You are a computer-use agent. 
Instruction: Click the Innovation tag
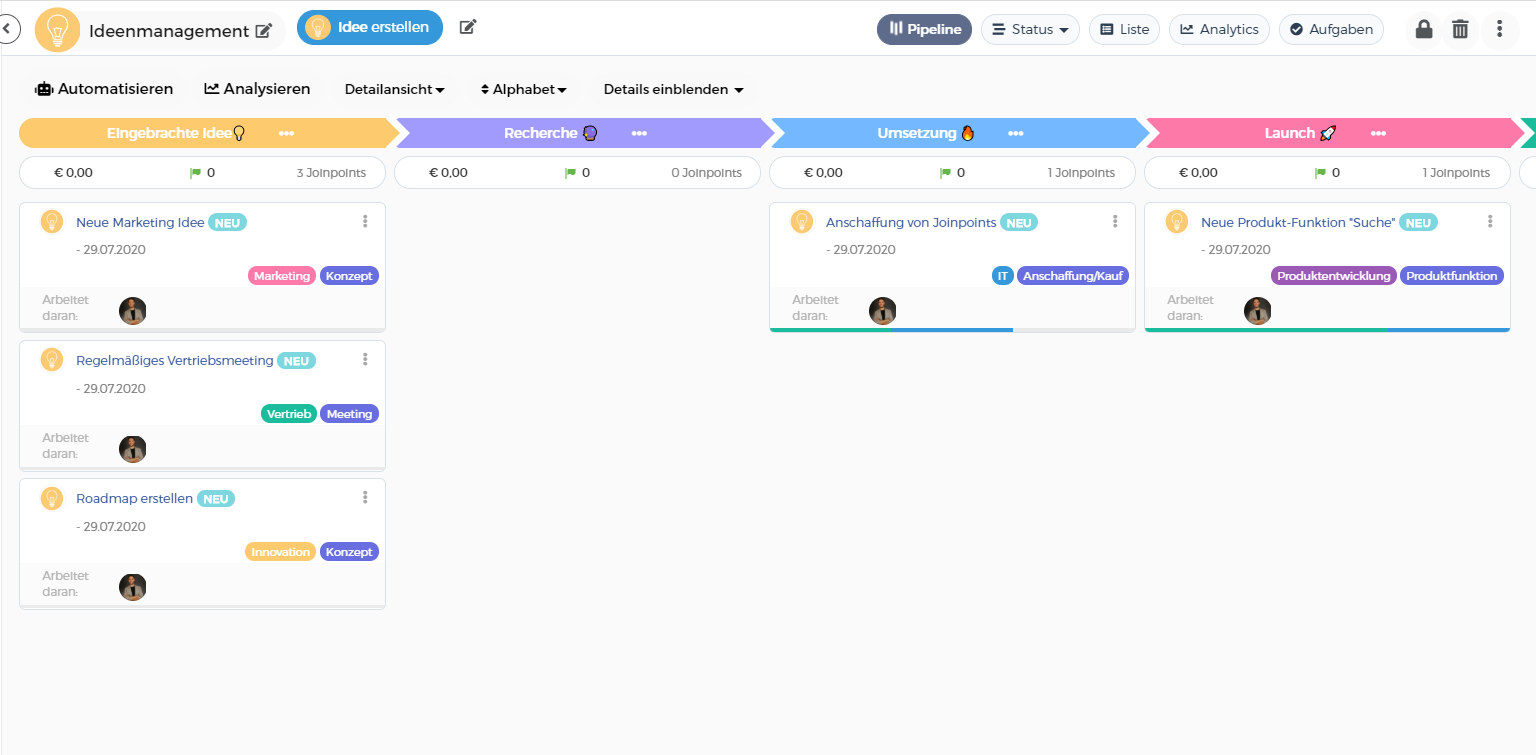point(280,552)
